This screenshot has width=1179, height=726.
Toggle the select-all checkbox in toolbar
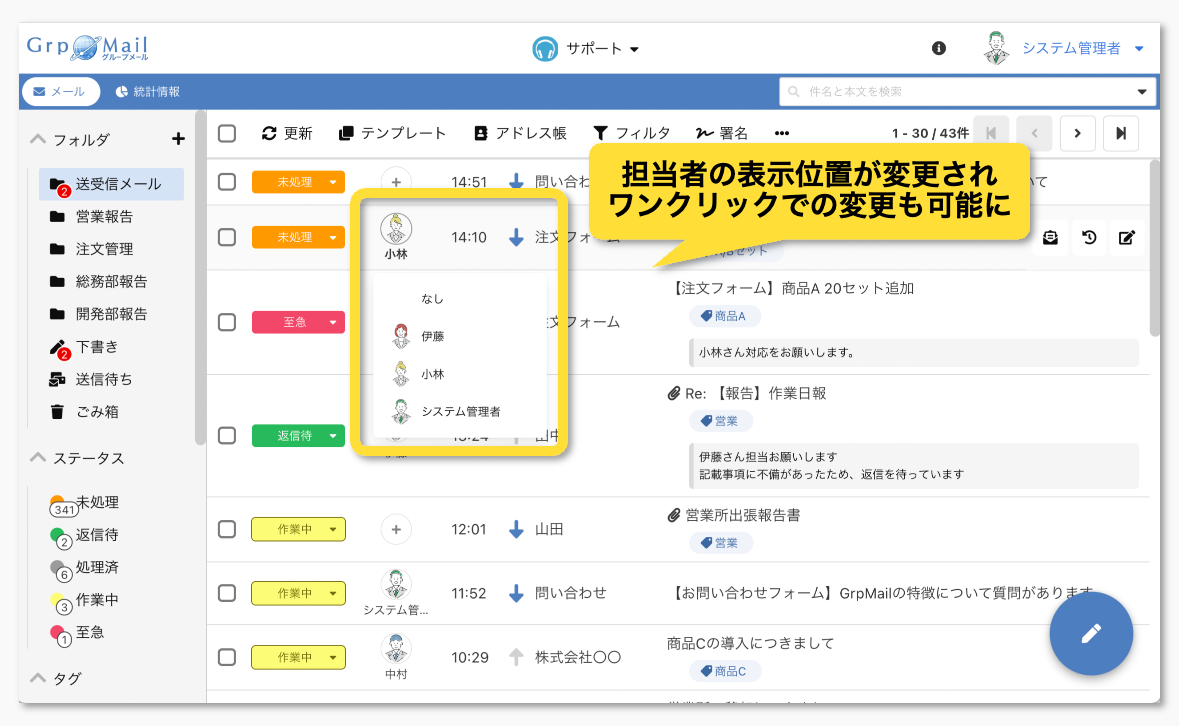[x=227, y=134]
